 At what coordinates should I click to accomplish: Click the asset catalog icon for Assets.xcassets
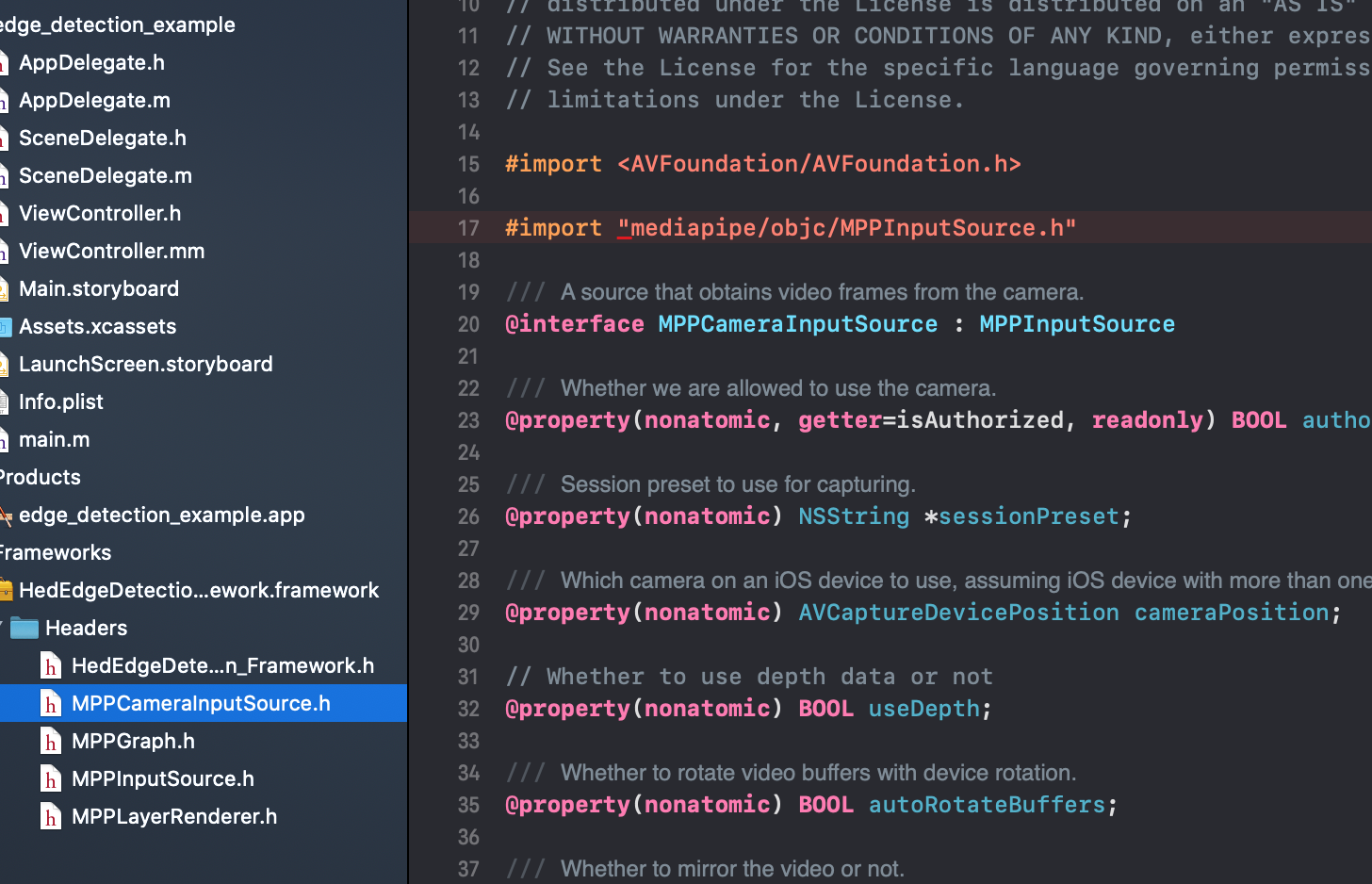point(6,326)
